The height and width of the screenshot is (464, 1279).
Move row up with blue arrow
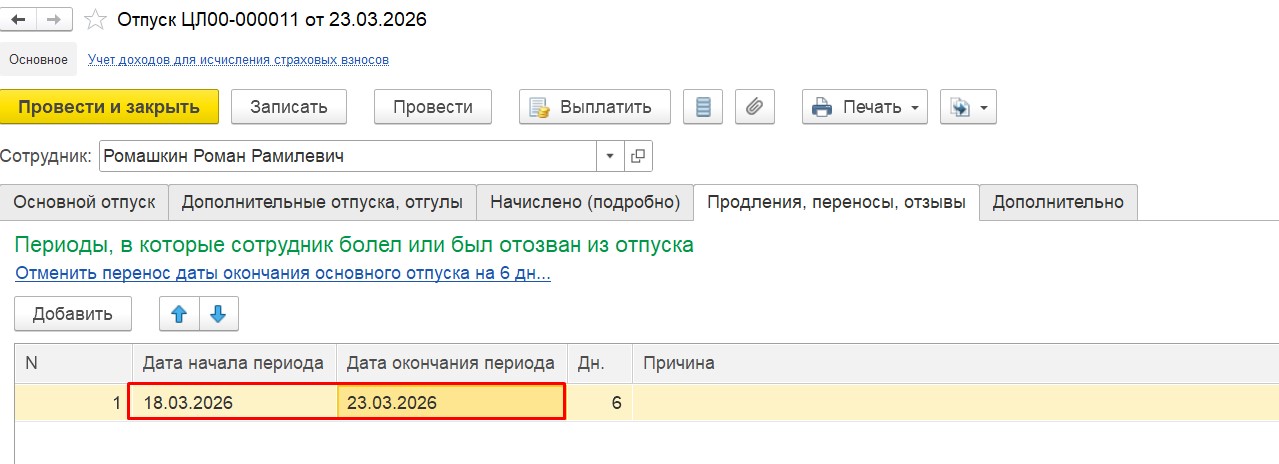180,313
